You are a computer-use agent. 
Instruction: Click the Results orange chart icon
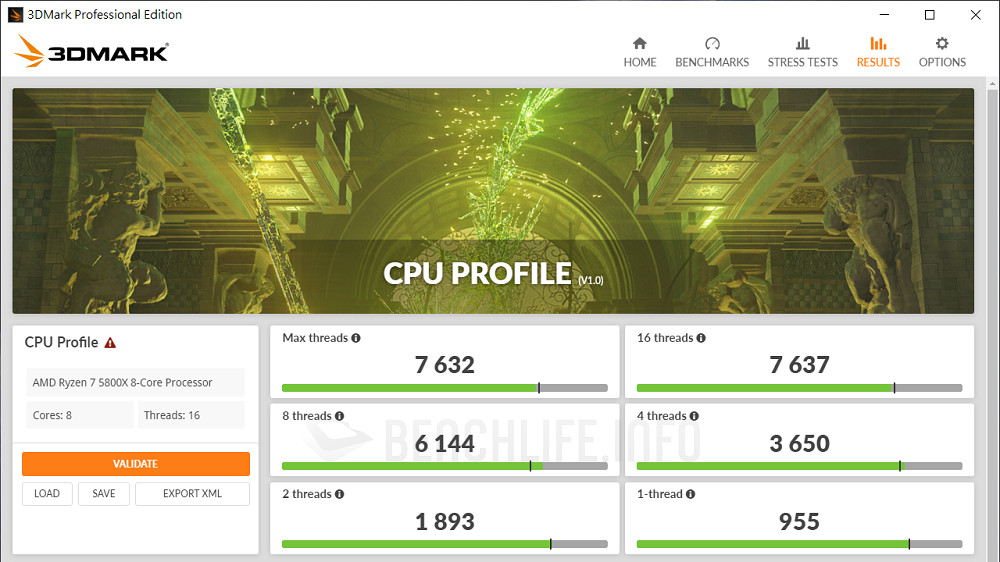[x=878, y=43]
